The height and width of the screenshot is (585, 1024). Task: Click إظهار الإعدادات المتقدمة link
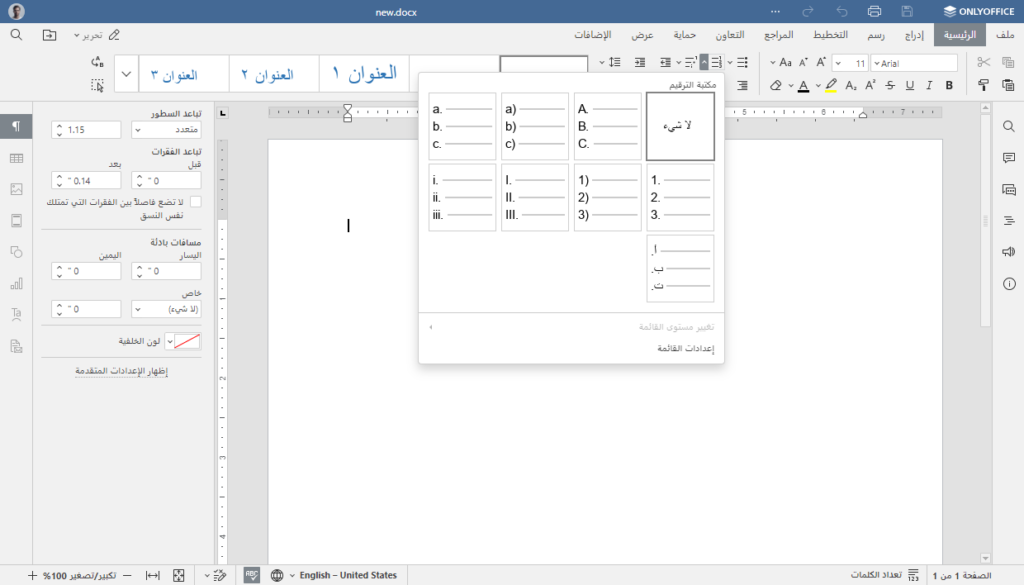pos(122,371)
